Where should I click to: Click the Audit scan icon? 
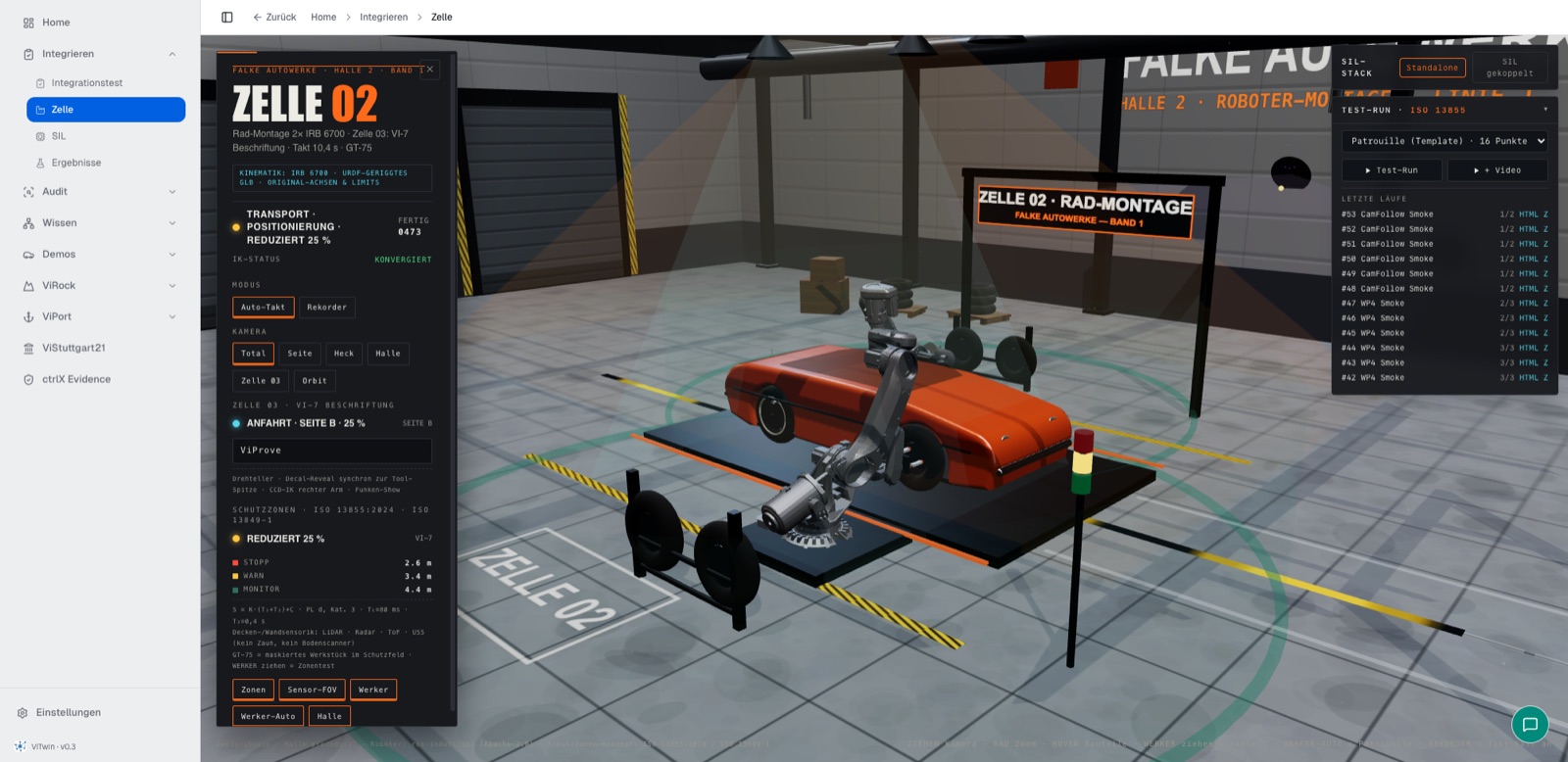tap(28, 192)
